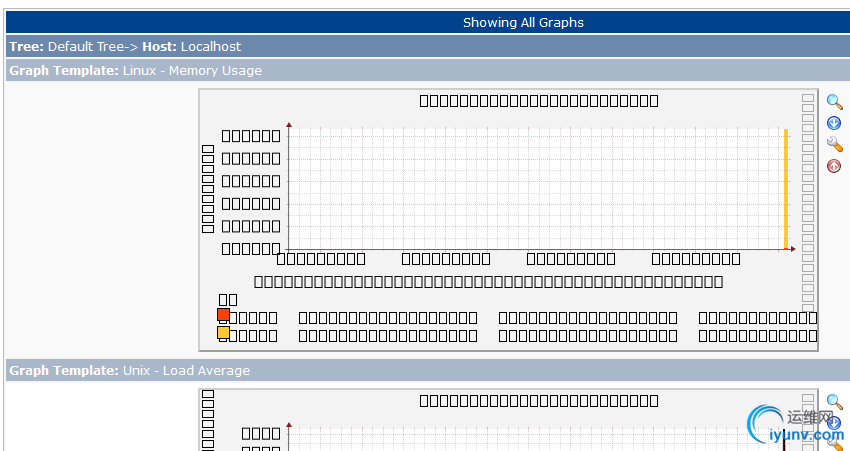Open wrench properties icon for Memory Usage graph
Viewport: 850px width, 451px height.
click(834, 145)
